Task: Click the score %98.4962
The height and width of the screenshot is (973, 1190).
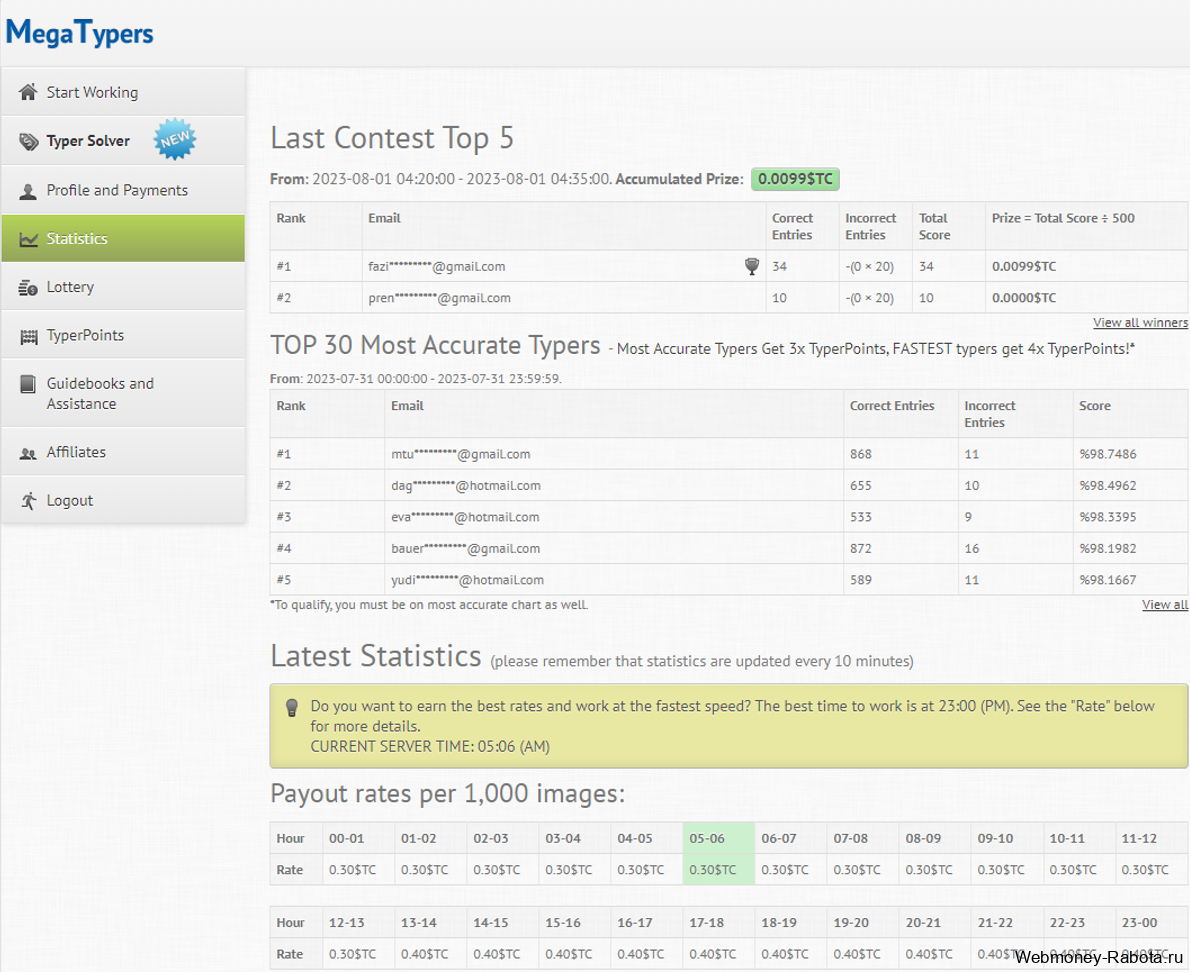Action: (1107, 485)
